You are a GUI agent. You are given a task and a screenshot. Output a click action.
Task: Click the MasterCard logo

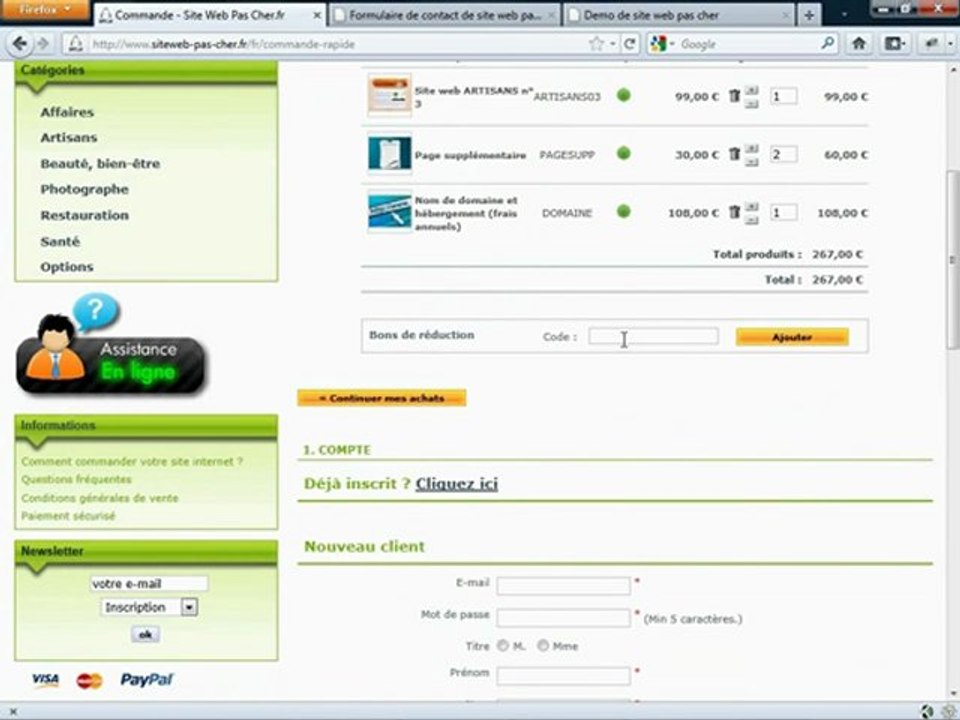(89, 680)
